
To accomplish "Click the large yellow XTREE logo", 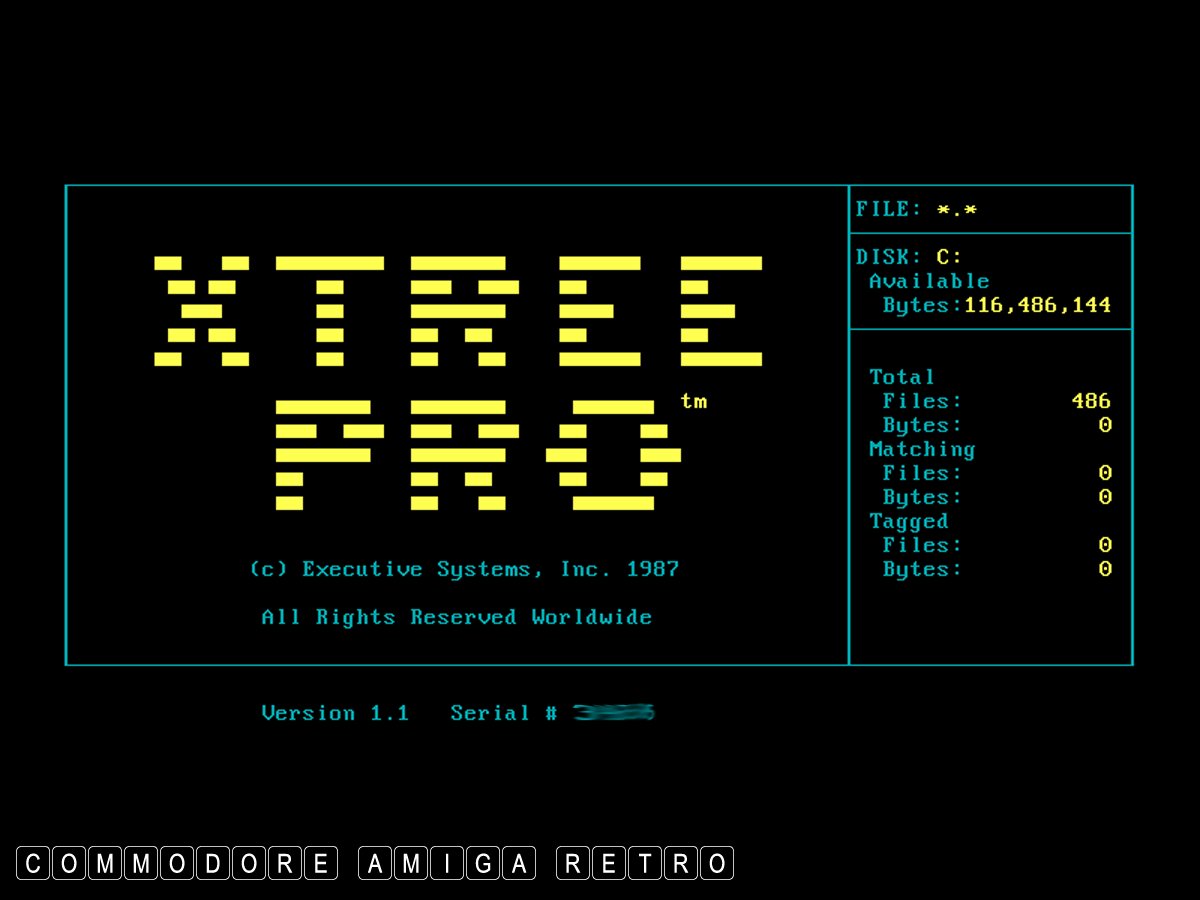I will coord(458,311).
